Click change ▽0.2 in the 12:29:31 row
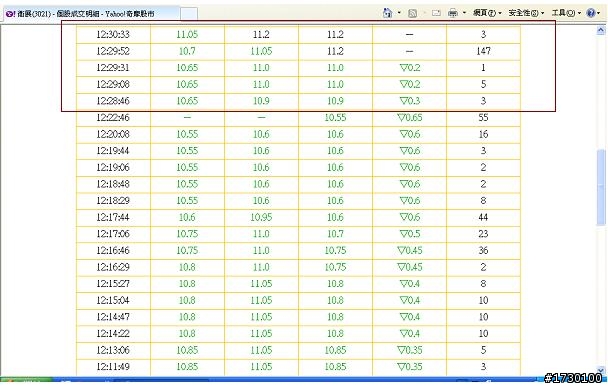Screen dimensions: 608x386 click(x=409, y=68)
